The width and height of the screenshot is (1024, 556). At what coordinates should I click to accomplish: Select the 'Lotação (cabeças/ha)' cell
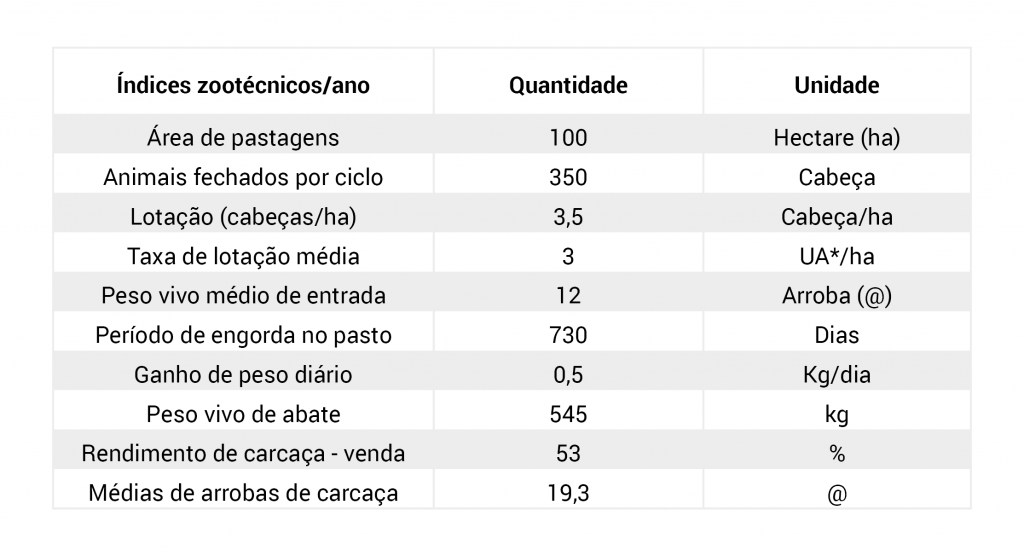click(243, 217)
